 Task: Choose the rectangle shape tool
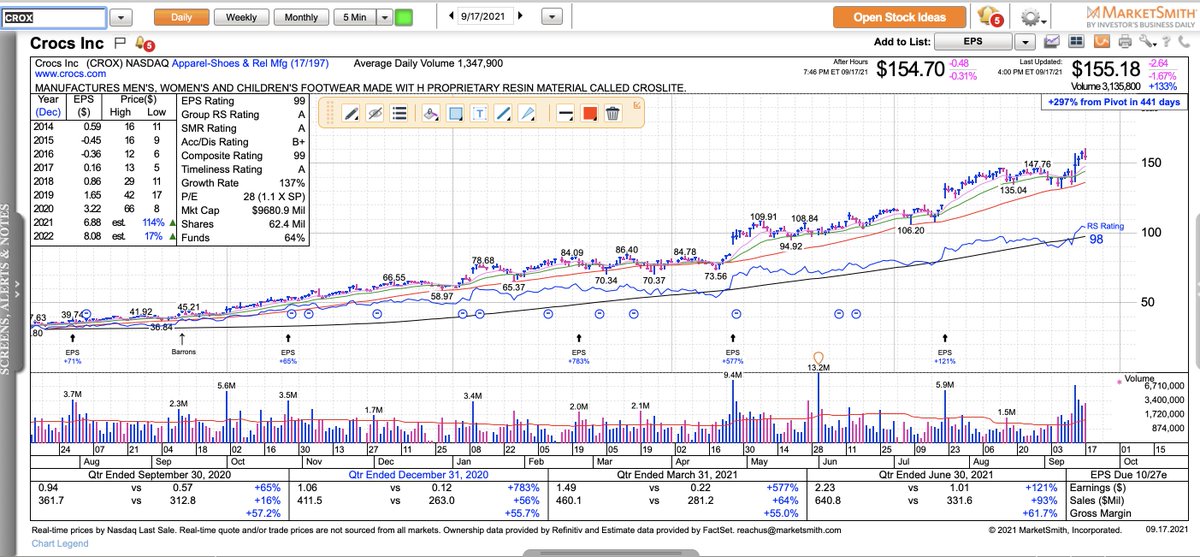455,114
